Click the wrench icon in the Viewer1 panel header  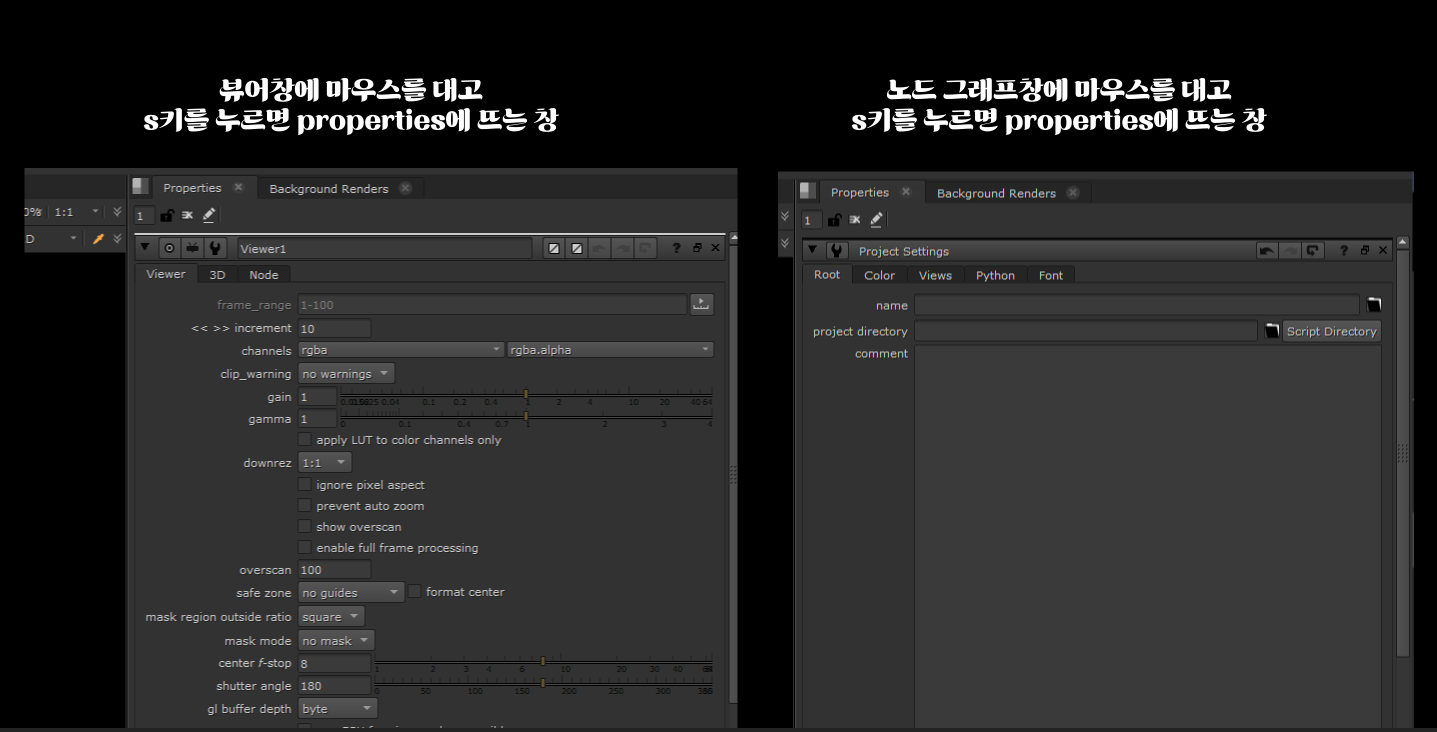tap(215, 248)
